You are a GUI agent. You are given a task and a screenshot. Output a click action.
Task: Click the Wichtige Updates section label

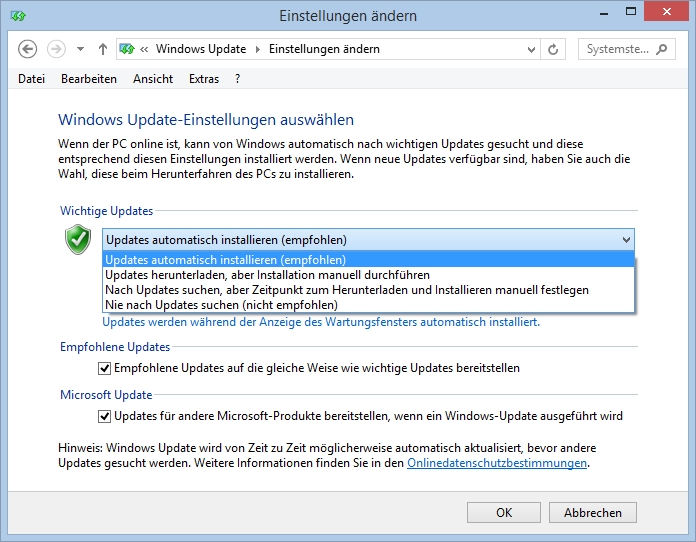(x=107, y=211)
